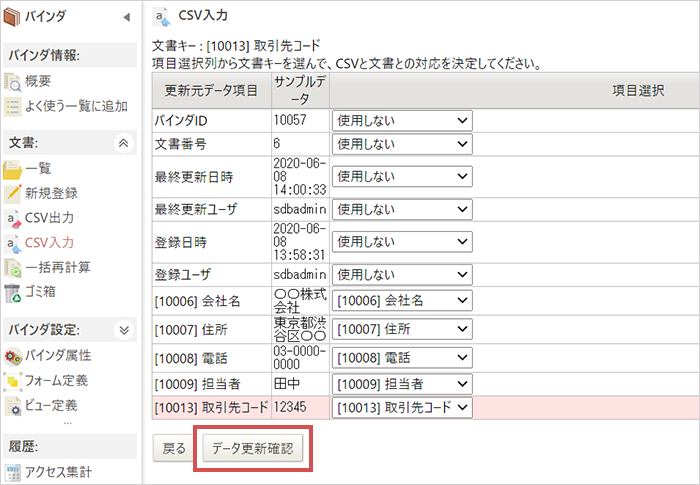Image resolution: width=700 pixels, height=485 pixels.
Task: Open the 一覧 document list link
Action: click(x=38, y=169)
